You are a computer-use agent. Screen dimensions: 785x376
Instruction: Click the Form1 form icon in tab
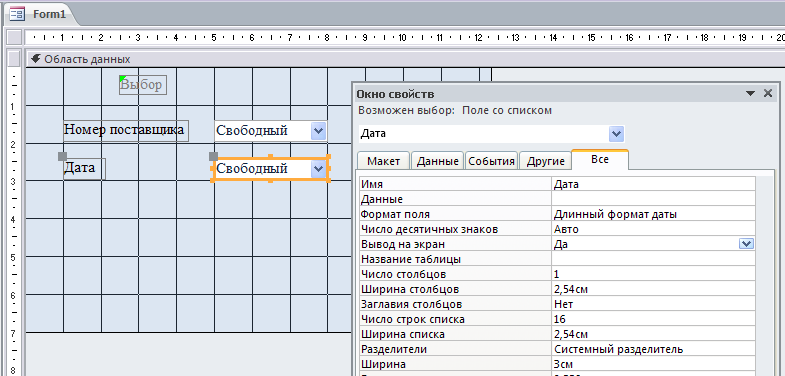(x=18, y=14)
